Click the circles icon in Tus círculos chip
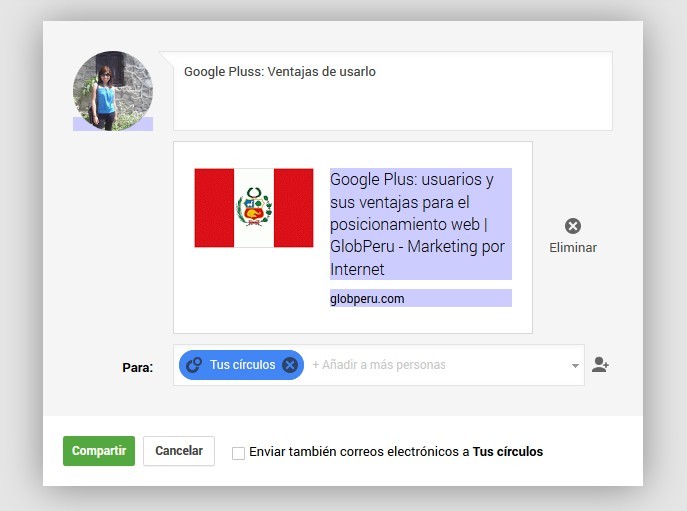 [194, 365]
